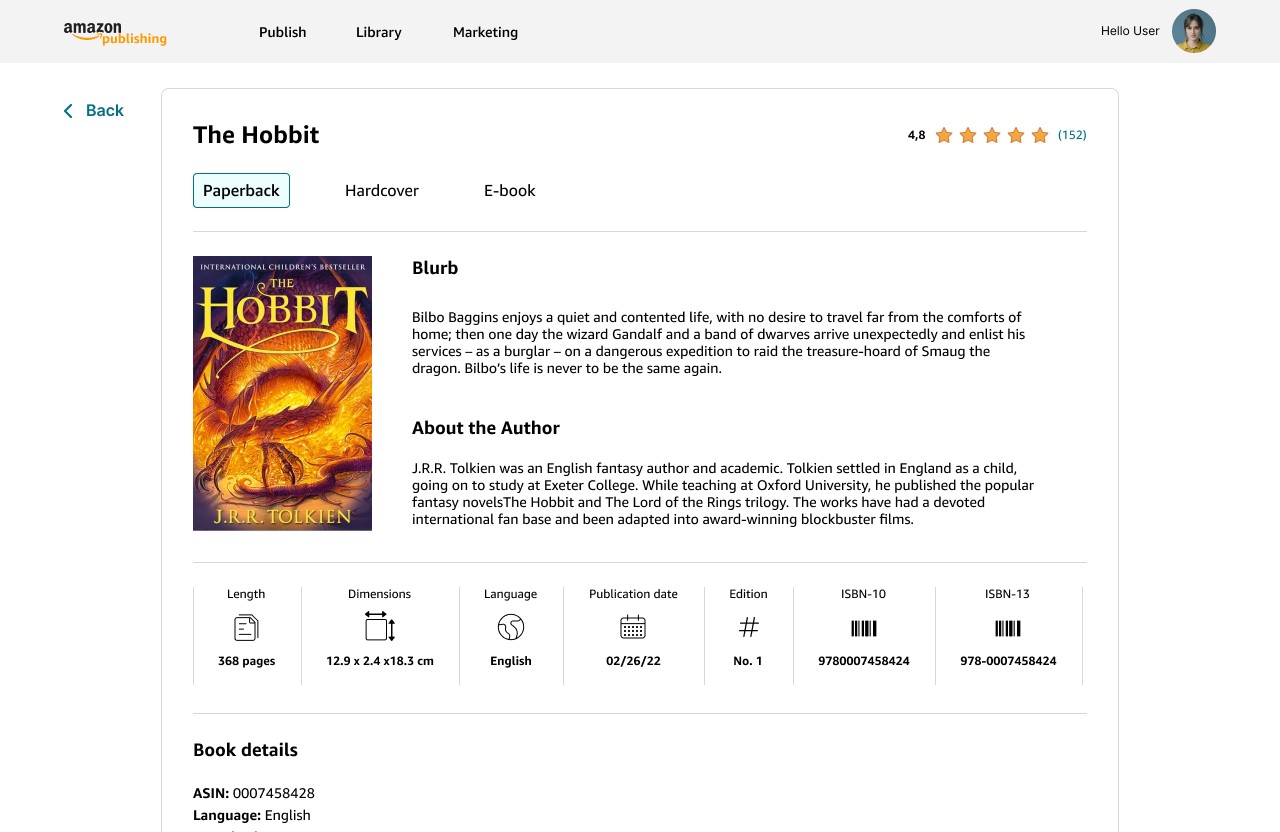The image size is (1280, 832).
Task: Click the Publication date calendar icon
Action: click(x=633, y=627)
